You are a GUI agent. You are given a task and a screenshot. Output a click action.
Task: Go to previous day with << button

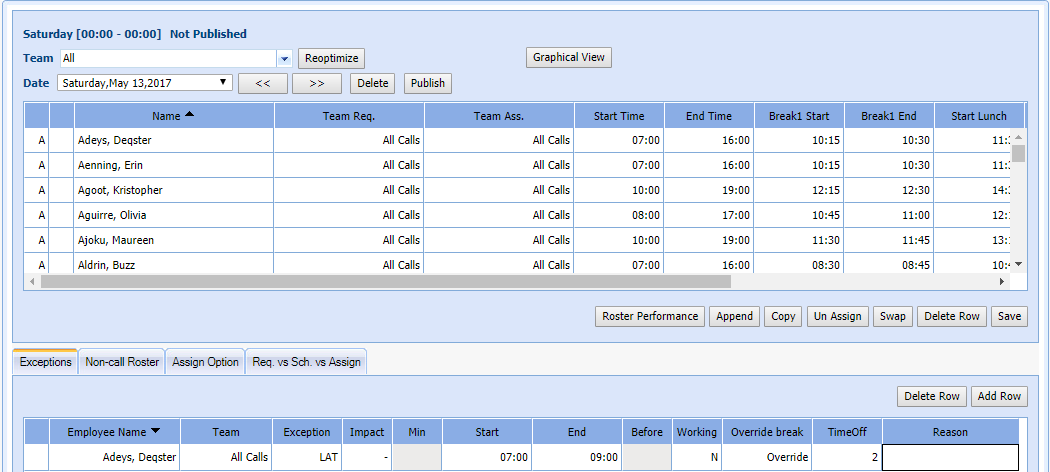[x=263, y=84]
